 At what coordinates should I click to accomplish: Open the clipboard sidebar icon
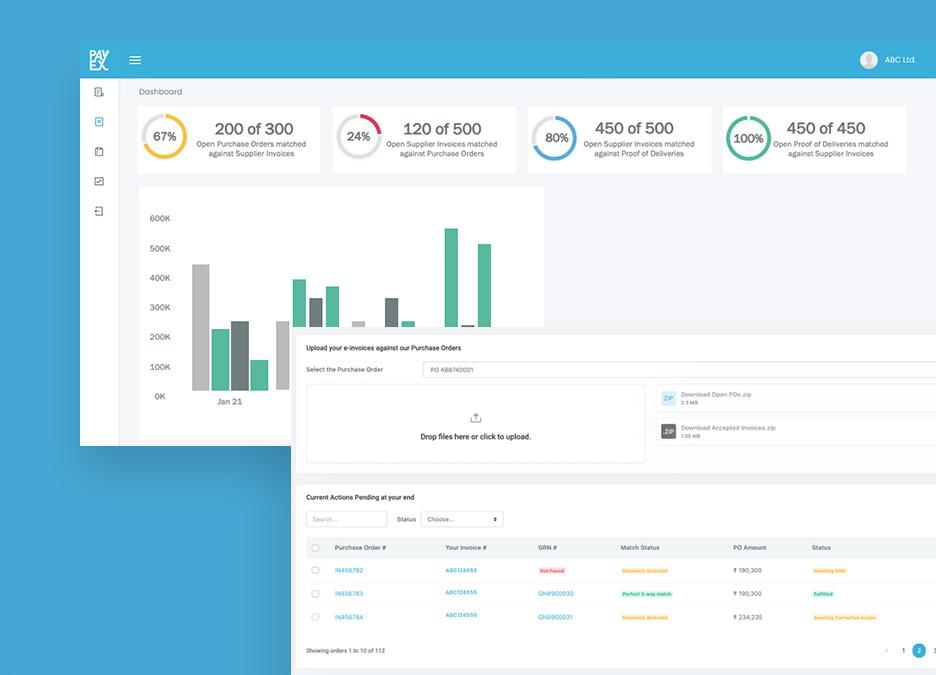[x=99, y=152]
